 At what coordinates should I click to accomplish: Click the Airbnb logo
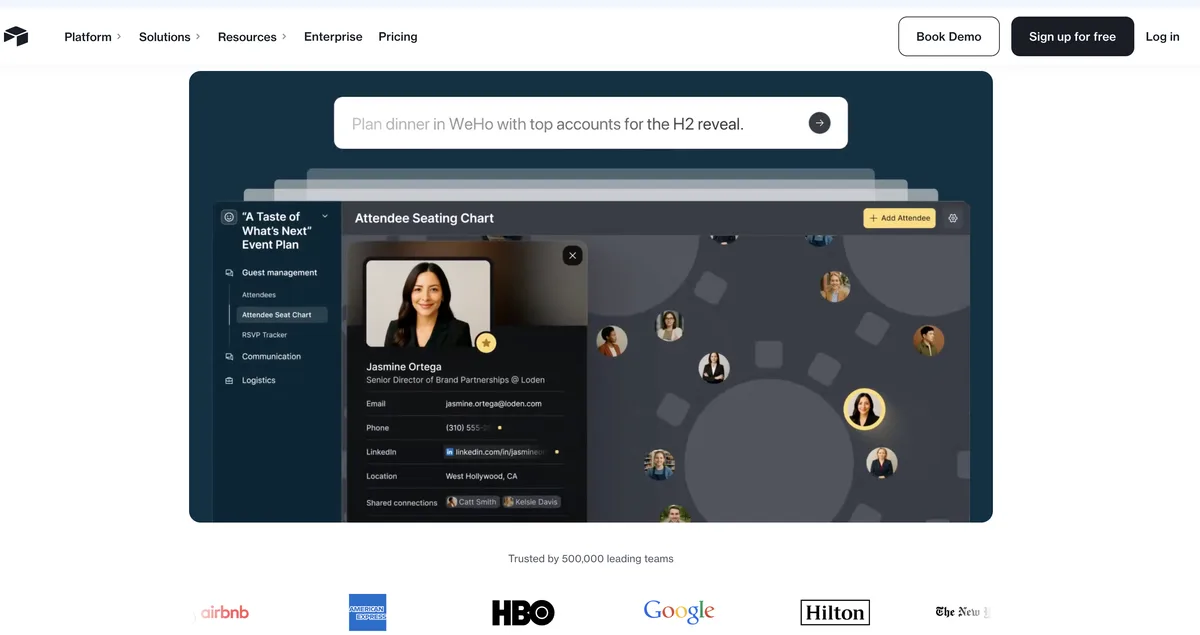coord(224,612)
